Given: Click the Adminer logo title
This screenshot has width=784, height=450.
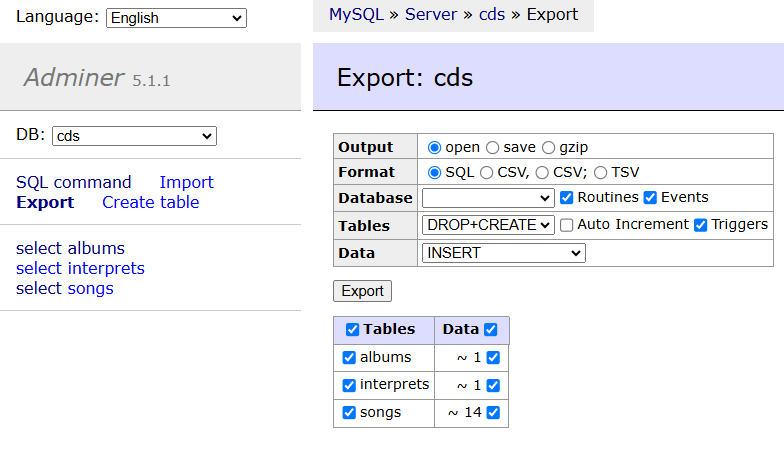Looking at the screenshot, I should (x=74, y=78).
